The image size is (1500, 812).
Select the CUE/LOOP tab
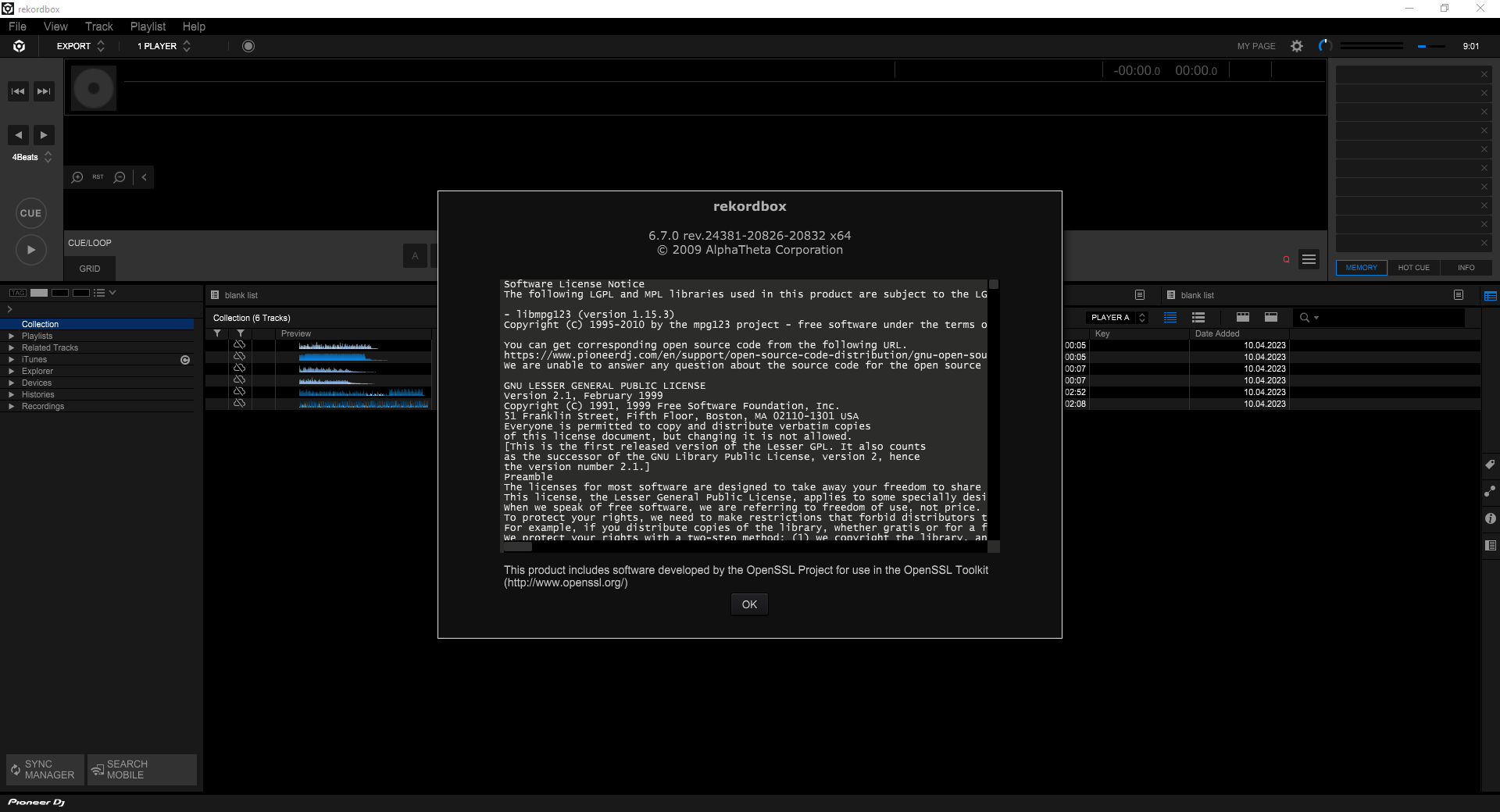click(x=90, y=243)
